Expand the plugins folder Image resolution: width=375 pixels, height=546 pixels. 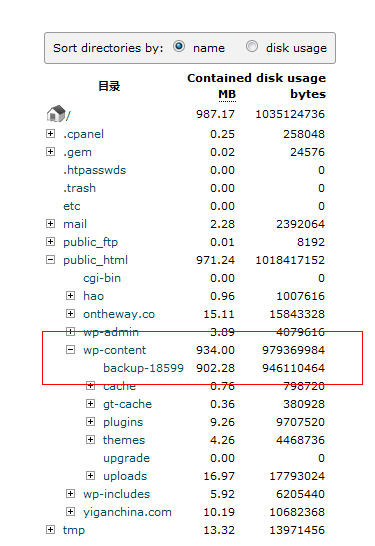click(x=91, y=422)
